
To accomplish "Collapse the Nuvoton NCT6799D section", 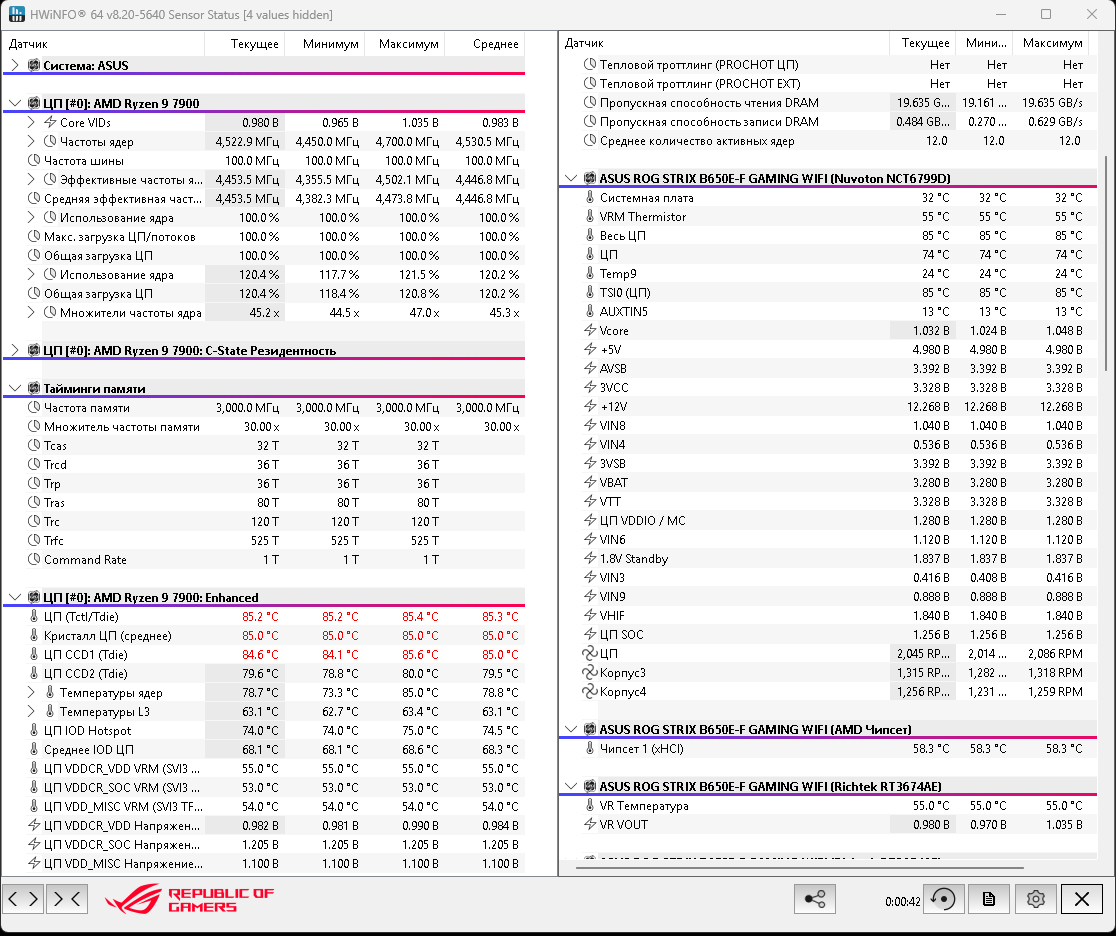I will (571, 178).
